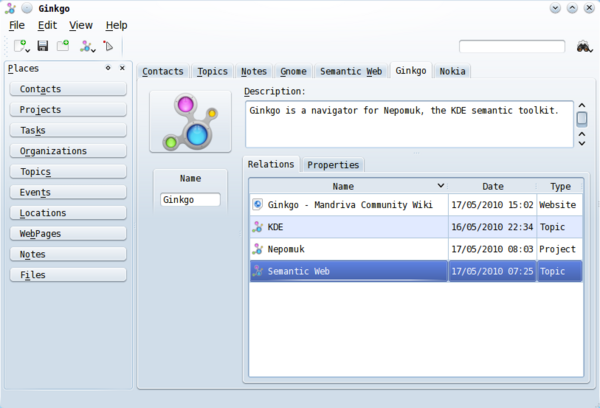Image resolution: width=600 pixels, height=408 pixels.
Task: Select the Semantic Web relation row
Action: tap(416, 271)
